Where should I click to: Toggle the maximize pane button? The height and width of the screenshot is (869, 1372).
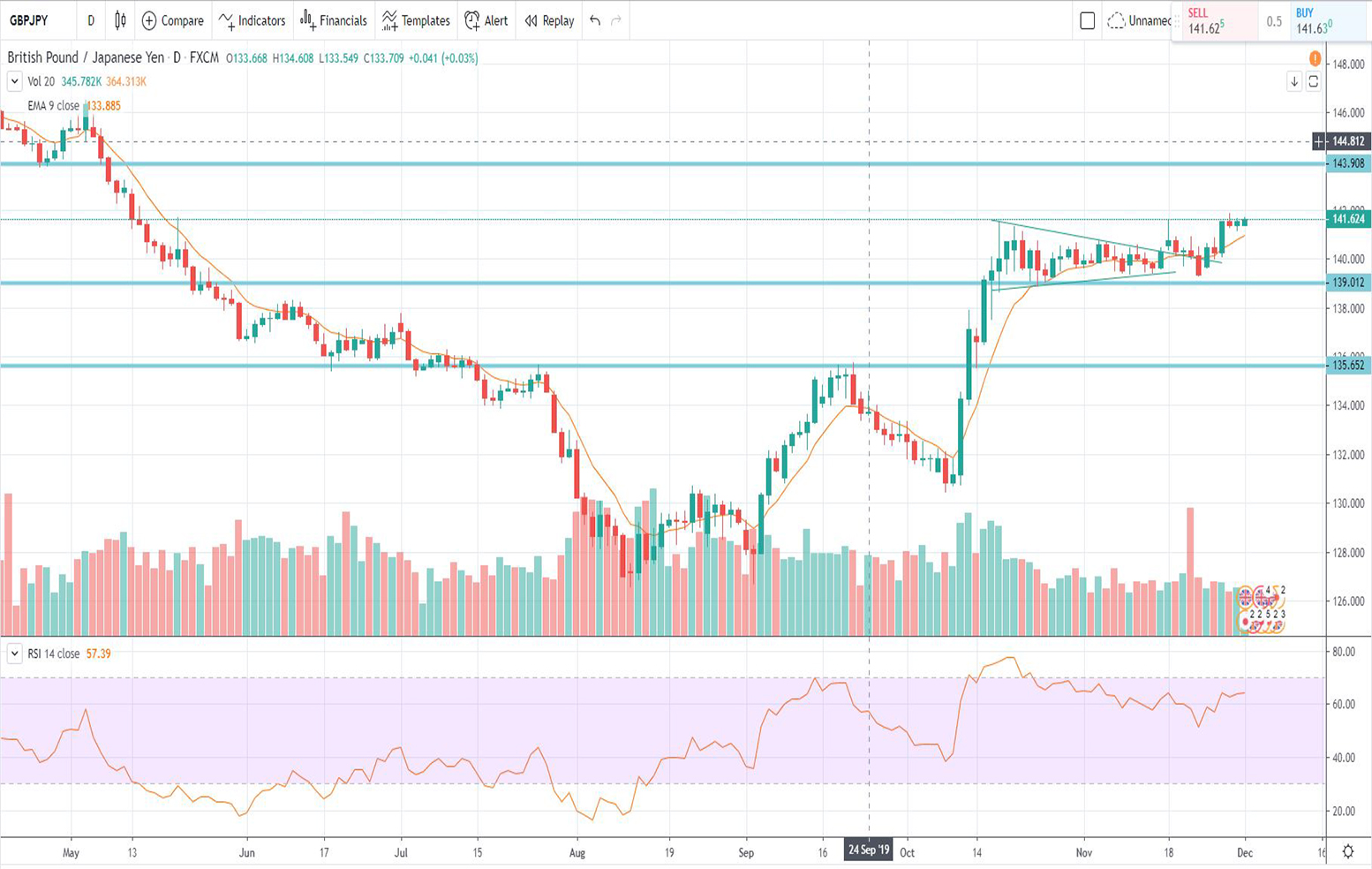point(1314,81)
